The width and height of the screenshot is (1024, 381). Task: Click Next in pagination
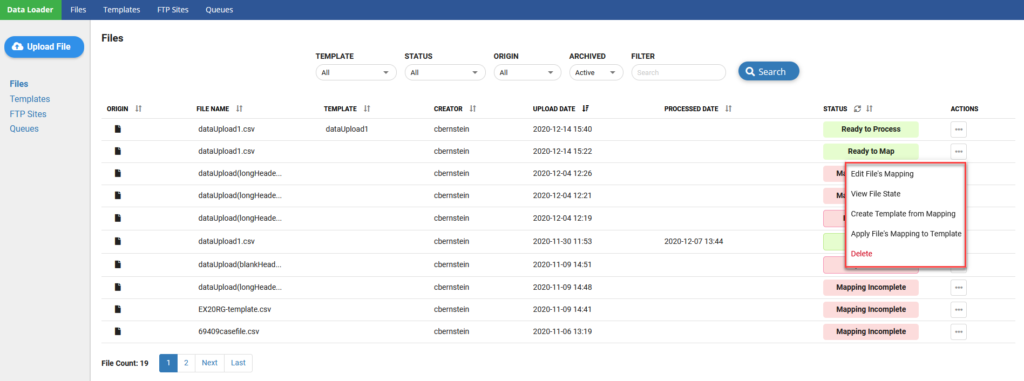(210, 363)
